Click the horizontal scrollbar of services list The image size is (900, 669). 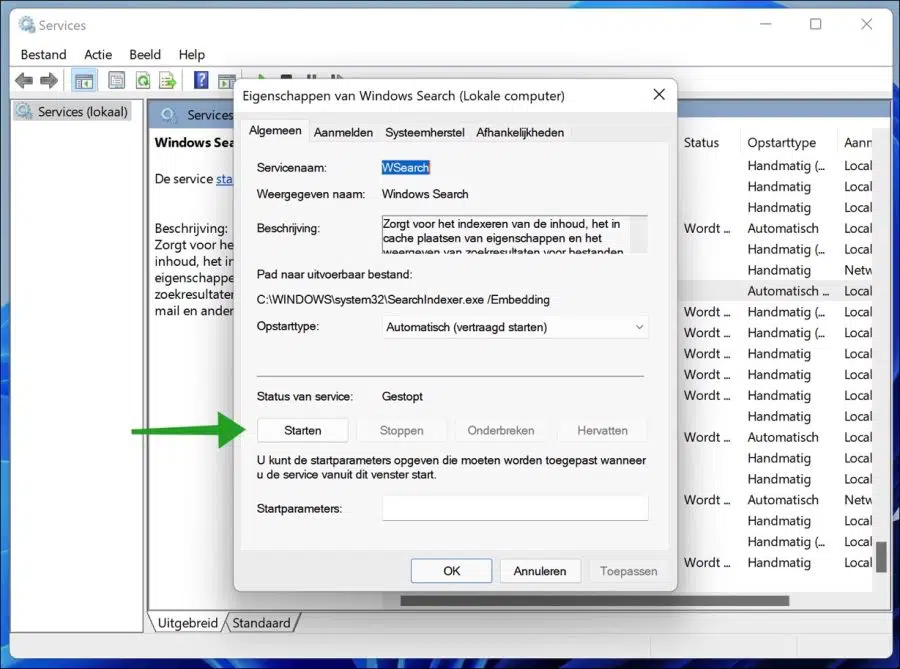(595, 601)
